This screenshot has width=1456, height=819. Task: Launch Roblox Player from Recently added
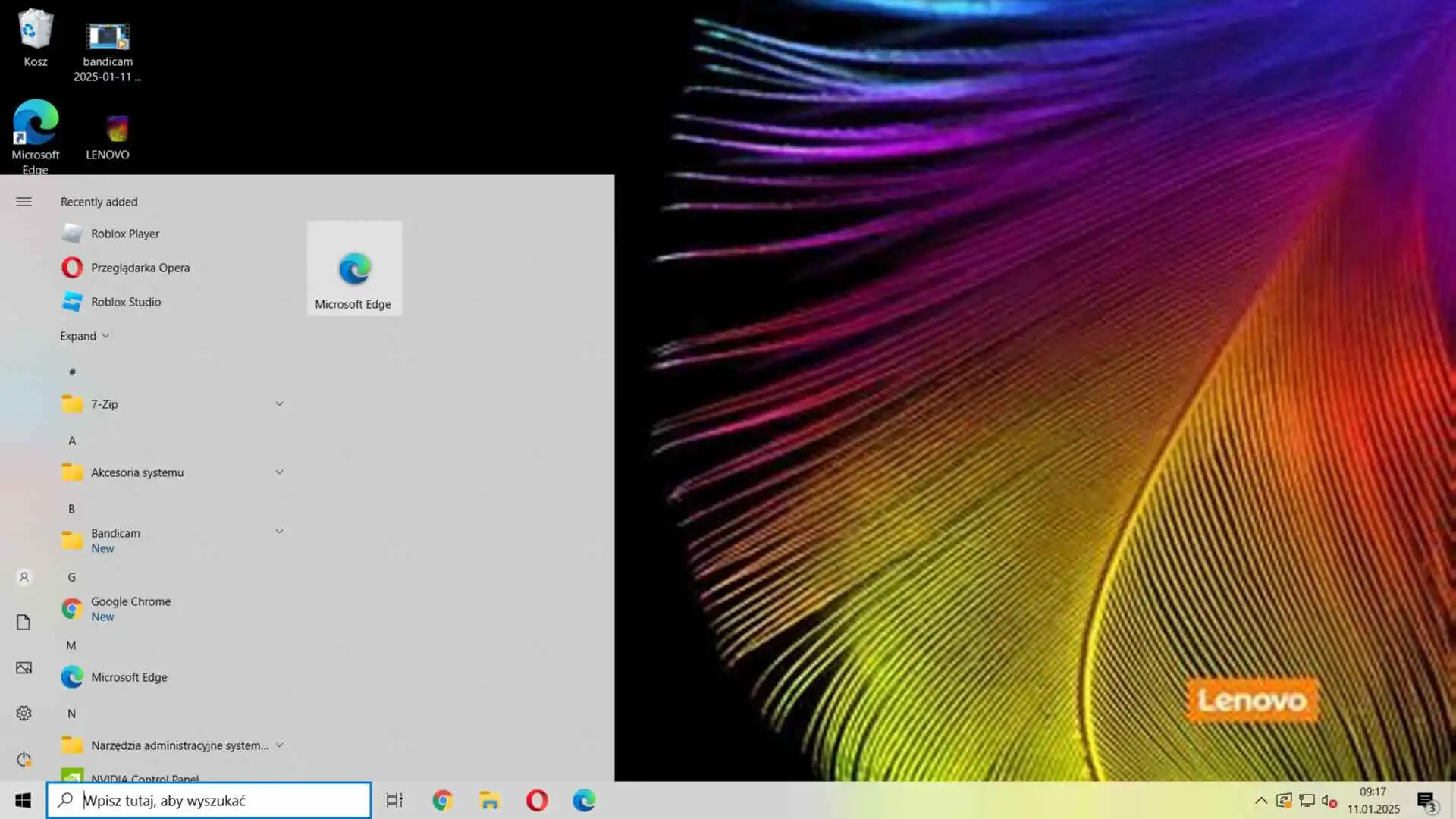click(125, 234)
